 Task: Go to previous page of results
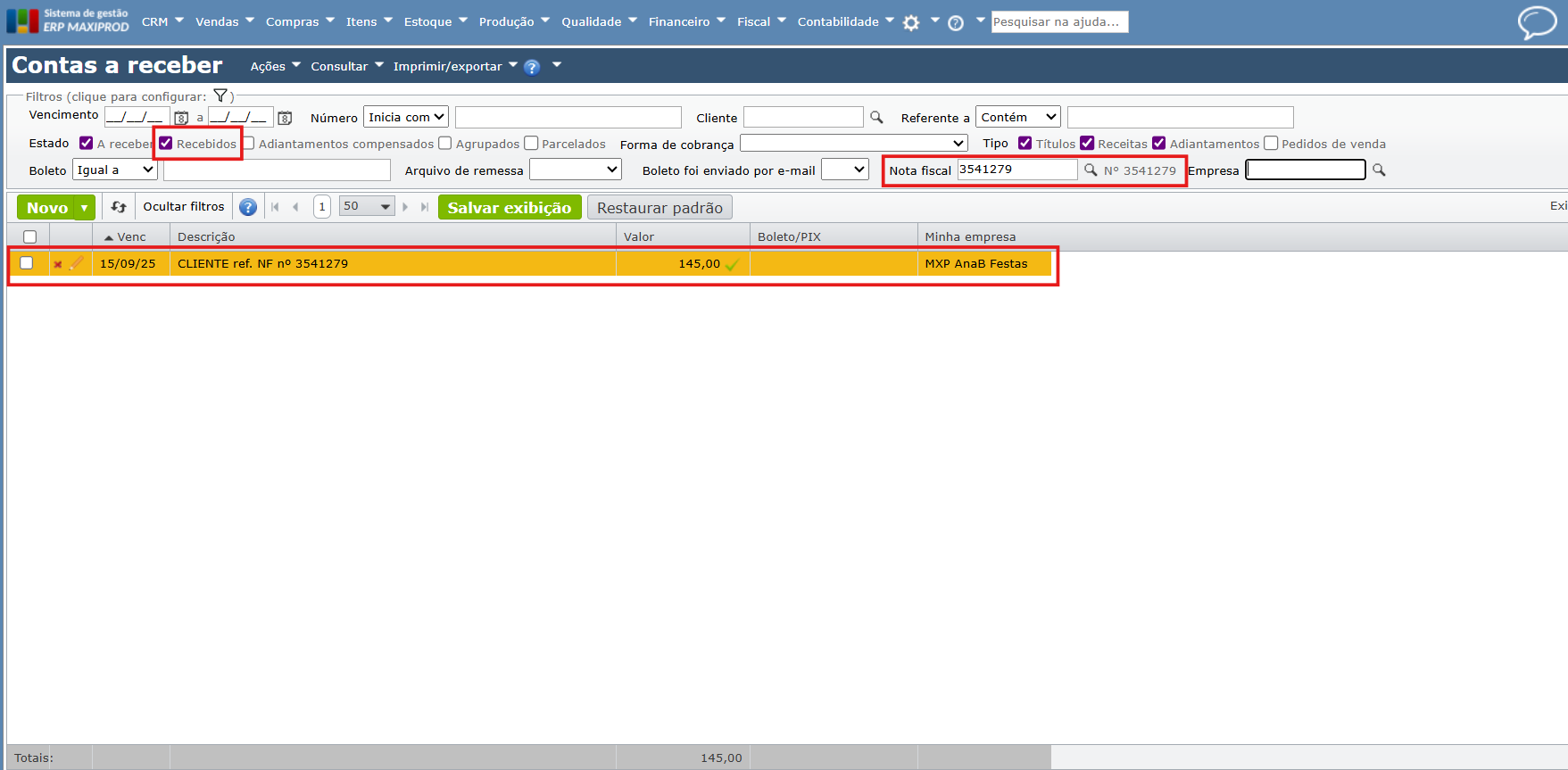[x=295, y=207]
